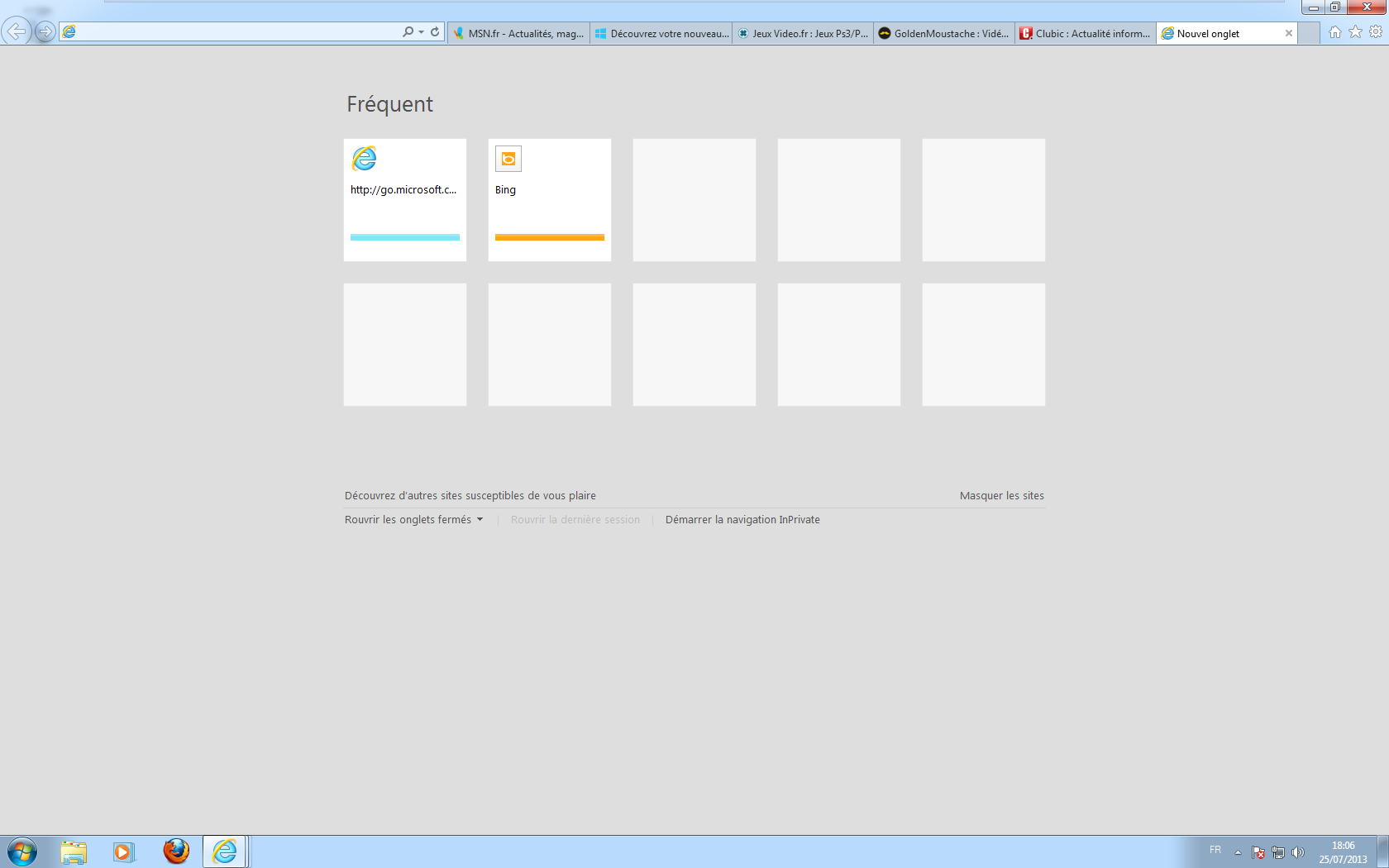Switch to the GoldenMoustache tab

(x=943, y=34)
